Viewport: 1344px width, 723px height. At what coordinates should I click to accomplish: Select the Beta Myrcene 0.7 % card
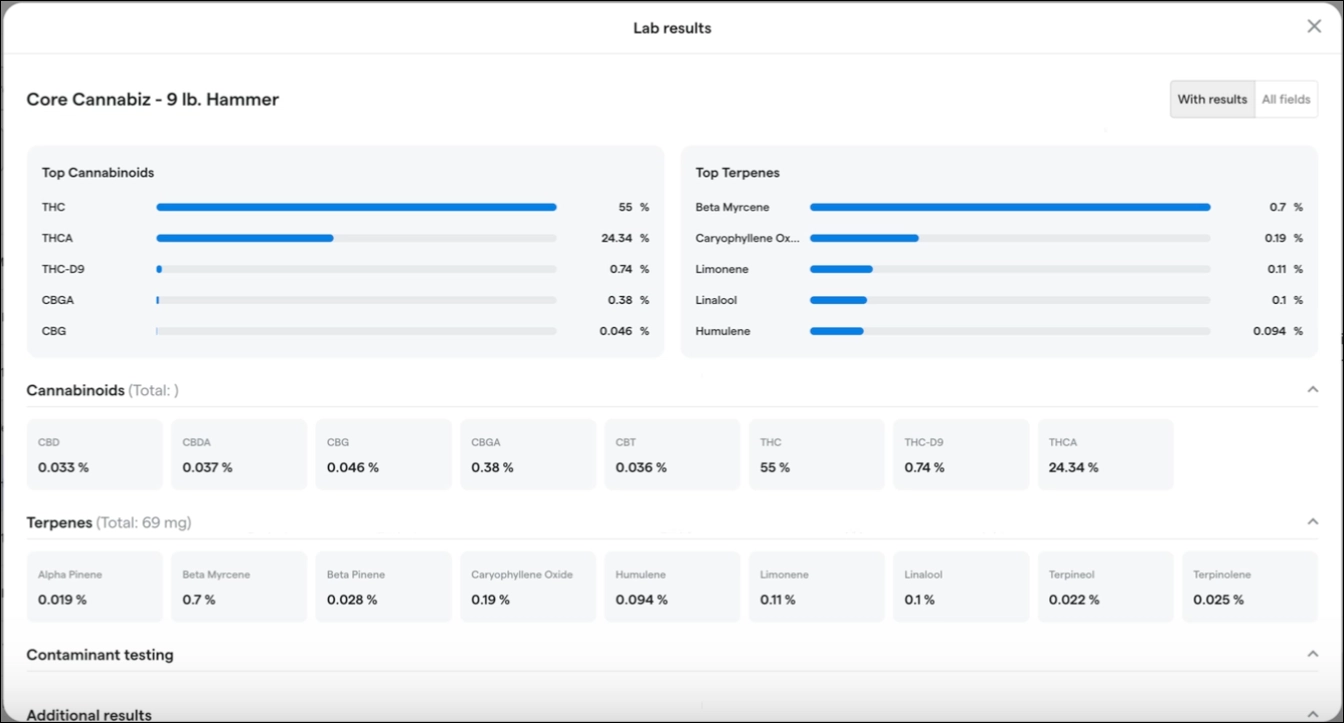click(x=239, y=587)
